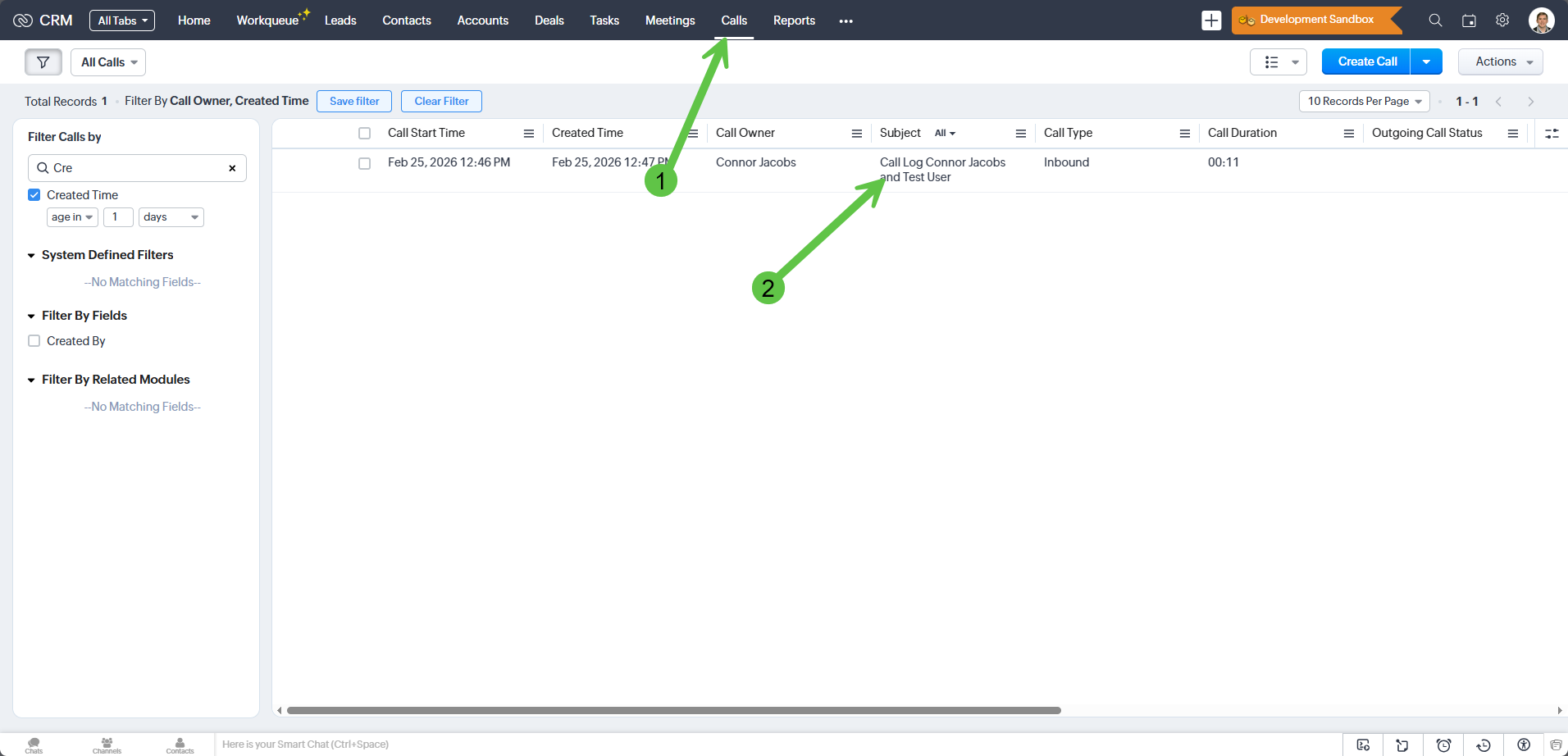Open Chats in the bottom bar
Screen dimensions: 1568x756
pyautogui.click(x=34, y=745)
